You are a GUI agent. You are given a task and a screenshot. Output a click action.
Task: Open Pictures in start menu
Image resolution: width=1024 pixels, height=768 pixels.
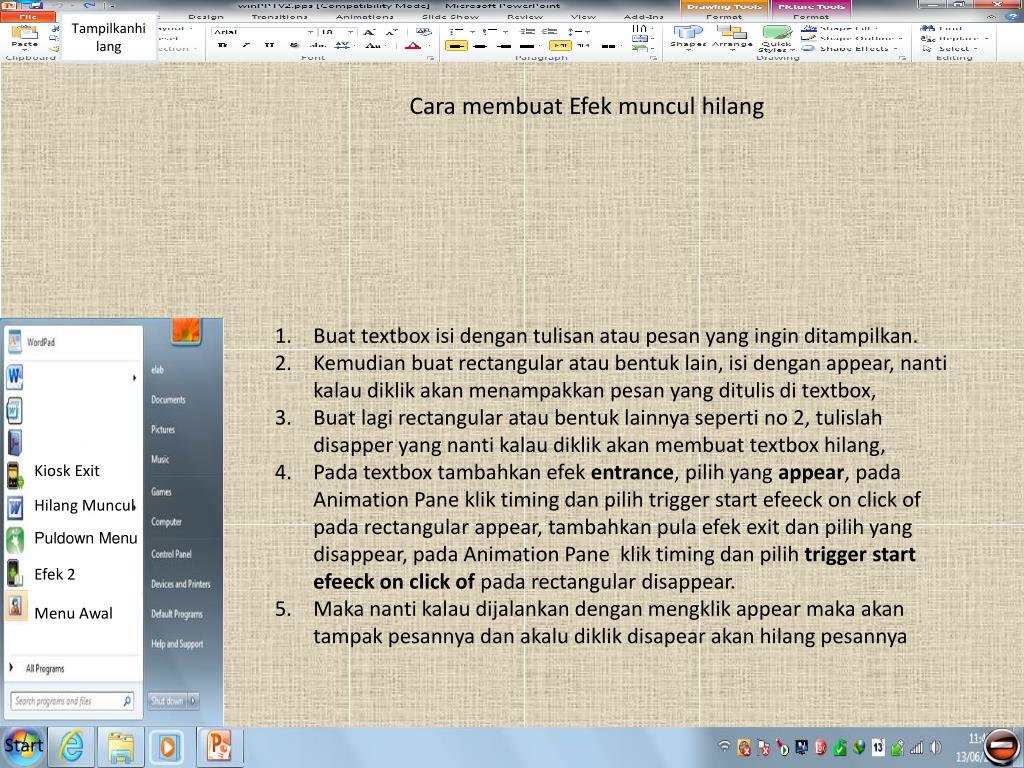pyautogui.click(x=163, y=430)
